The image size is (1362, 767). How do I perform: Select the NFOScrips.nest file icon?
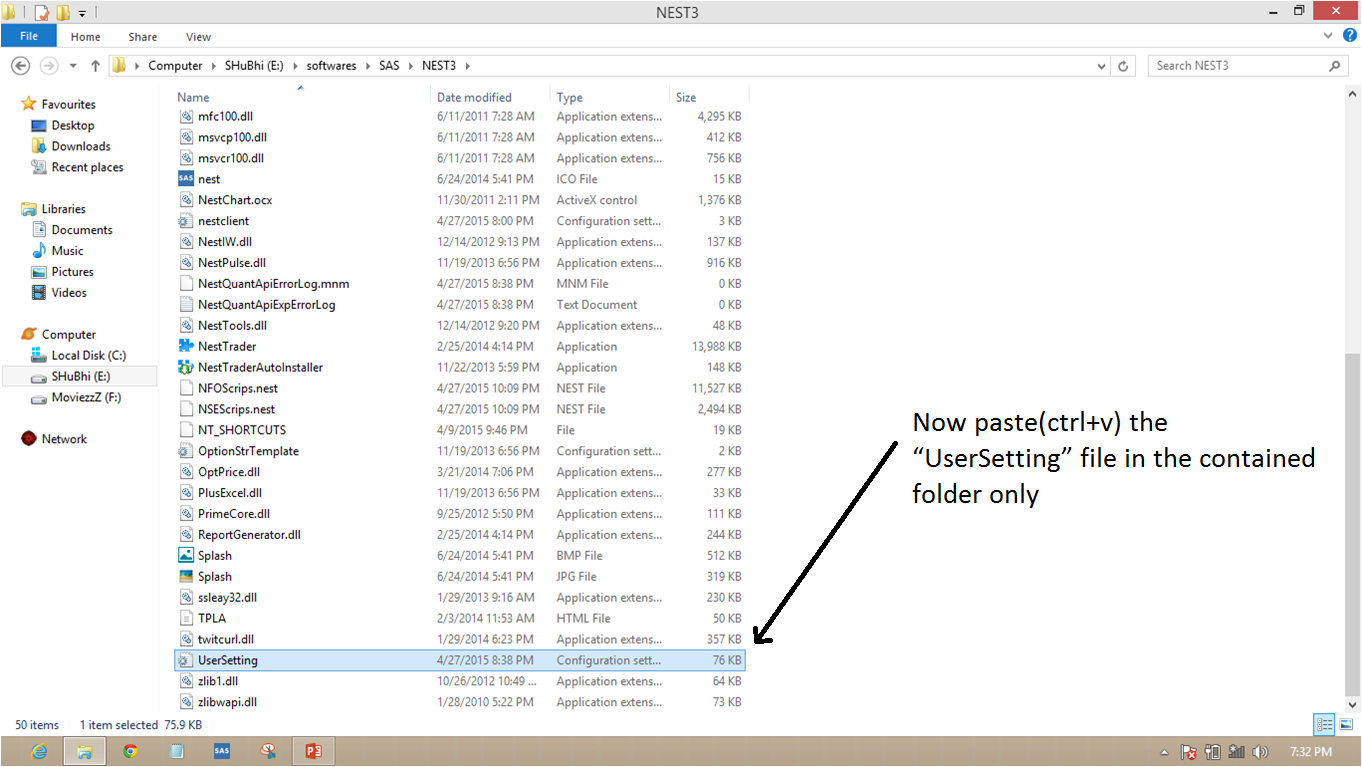185,388
